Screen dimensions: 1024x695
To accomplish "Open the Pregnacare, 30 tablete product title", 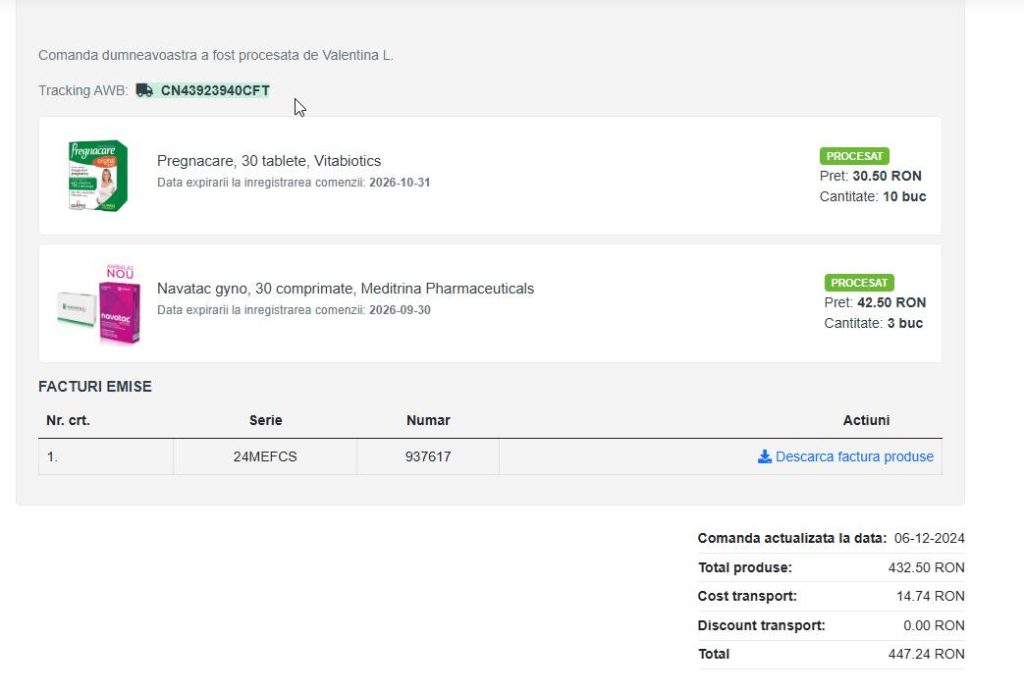I will tap(268, 161).
